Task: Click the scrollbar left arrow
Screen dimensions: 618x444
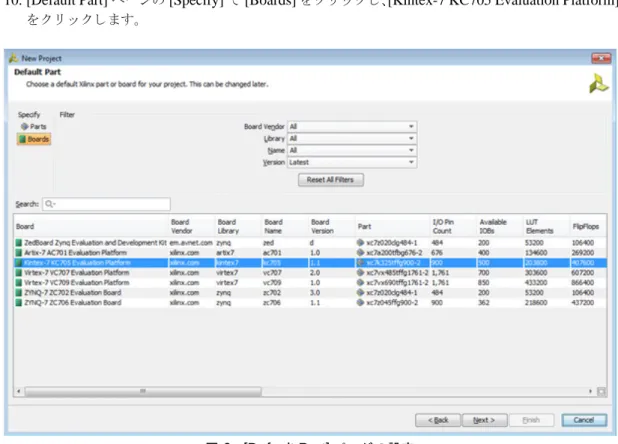Action: point(19,391)
